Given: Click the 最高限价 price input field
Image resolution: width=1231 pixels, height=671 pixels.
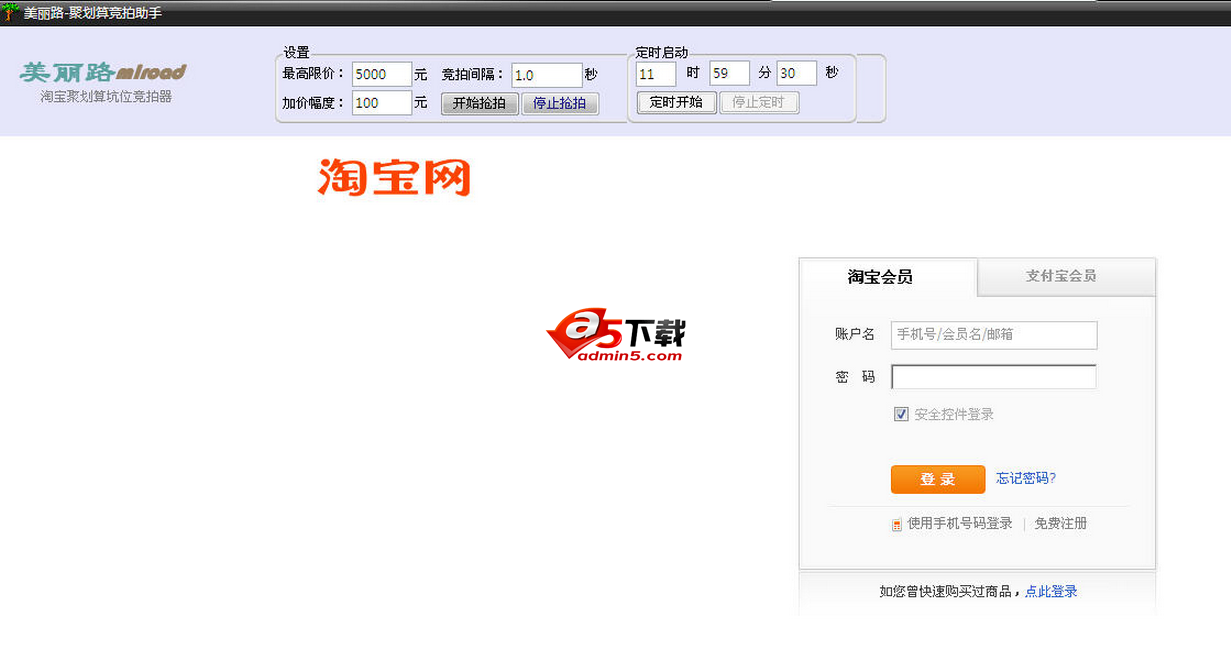Looking at the screenshot, I should point(382,74).
